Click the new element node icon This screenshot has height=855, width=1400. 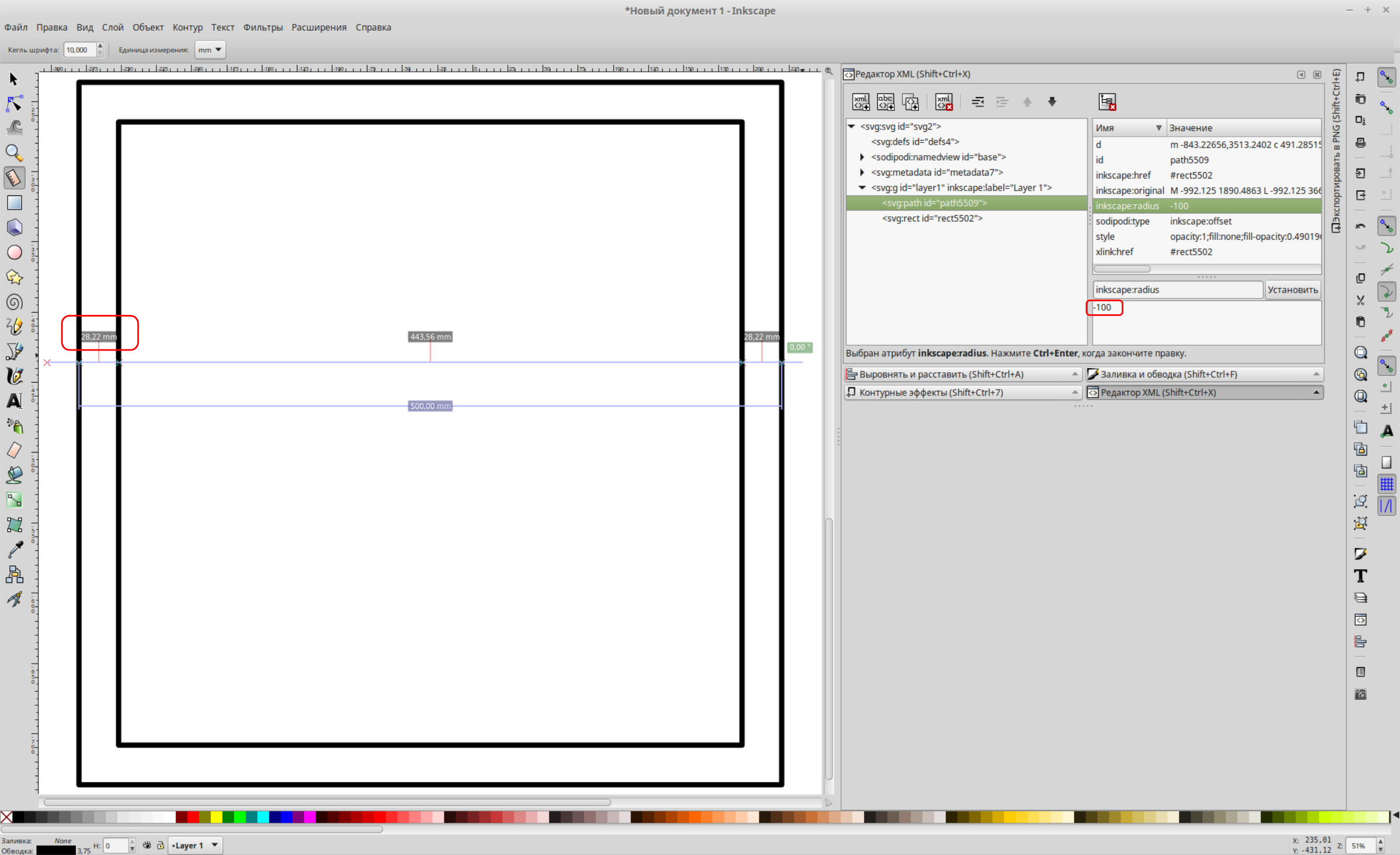[860, 102]
